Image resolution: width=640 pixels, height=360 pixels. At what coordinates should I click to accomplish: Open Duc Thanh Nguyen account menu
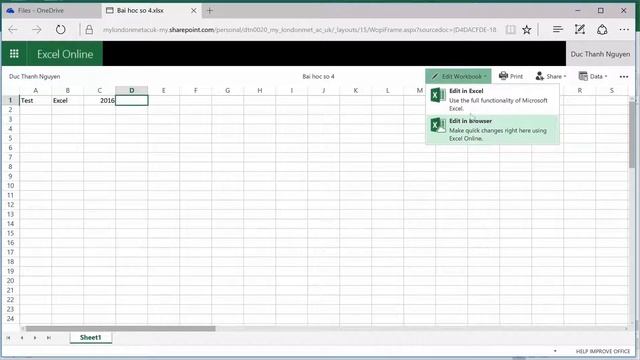point(600,54)
